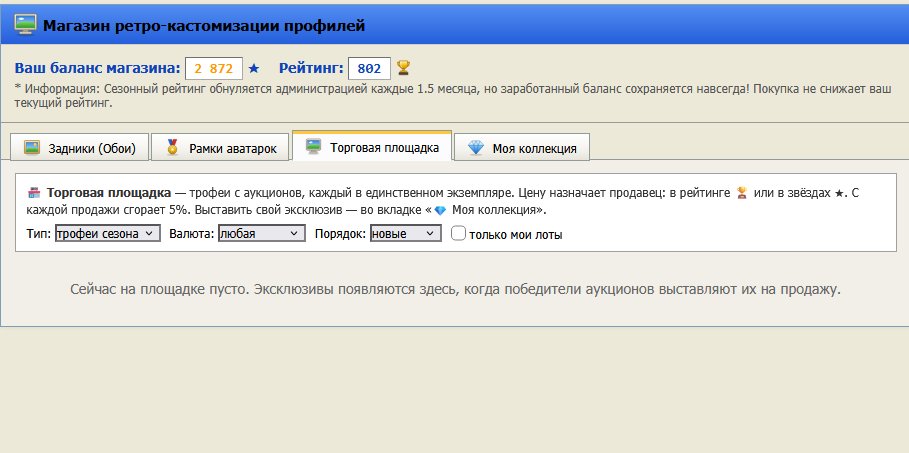
Task: Click the только мои лоты label text
Action: (x=515, y=235)
